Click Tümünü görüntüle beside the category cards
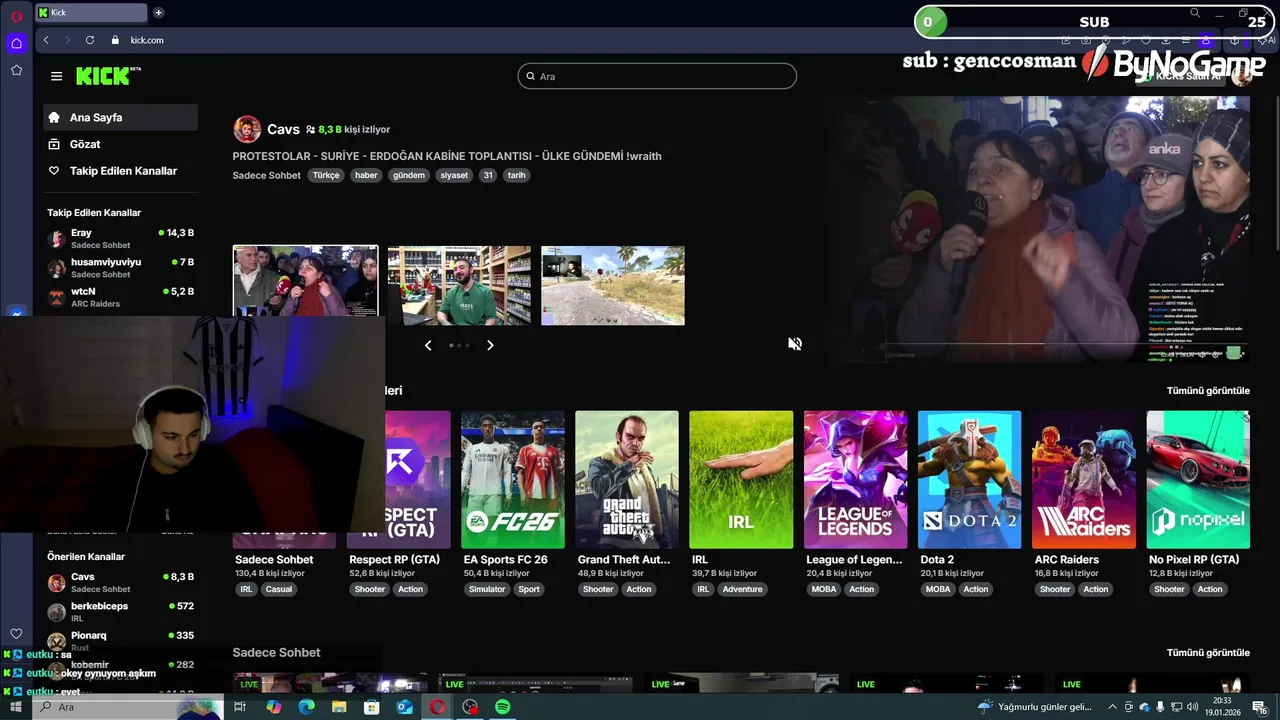 pyautogui.click(x=1208, y=391)
